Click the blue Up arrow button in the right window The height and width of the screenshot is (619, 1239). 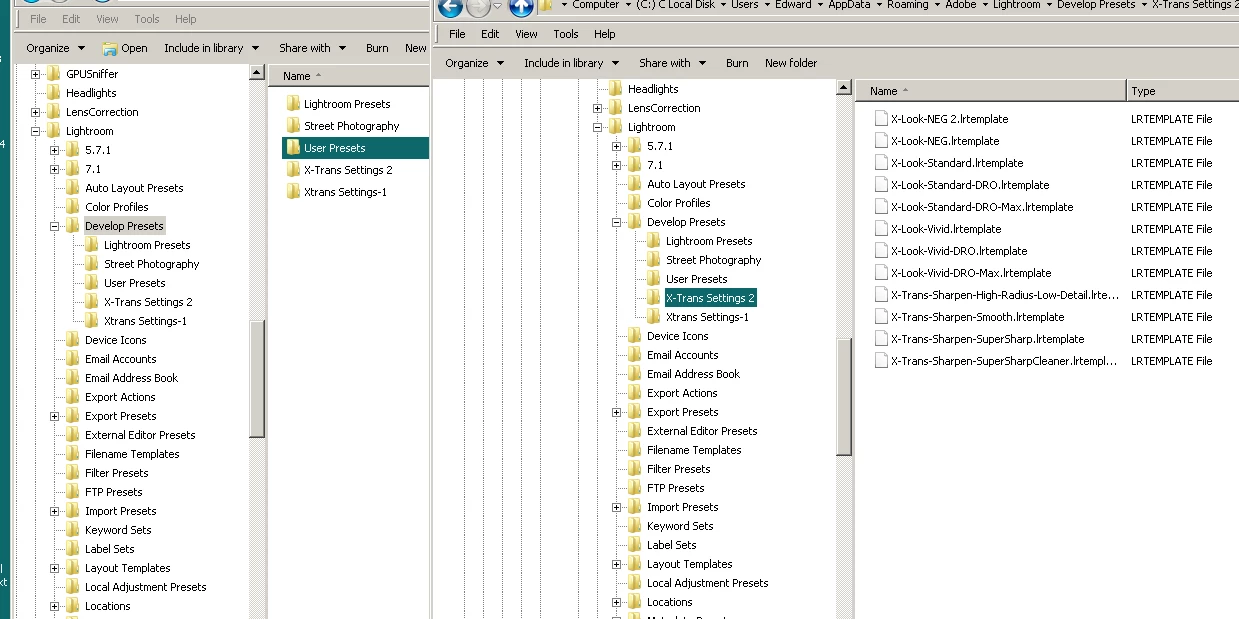521,7
